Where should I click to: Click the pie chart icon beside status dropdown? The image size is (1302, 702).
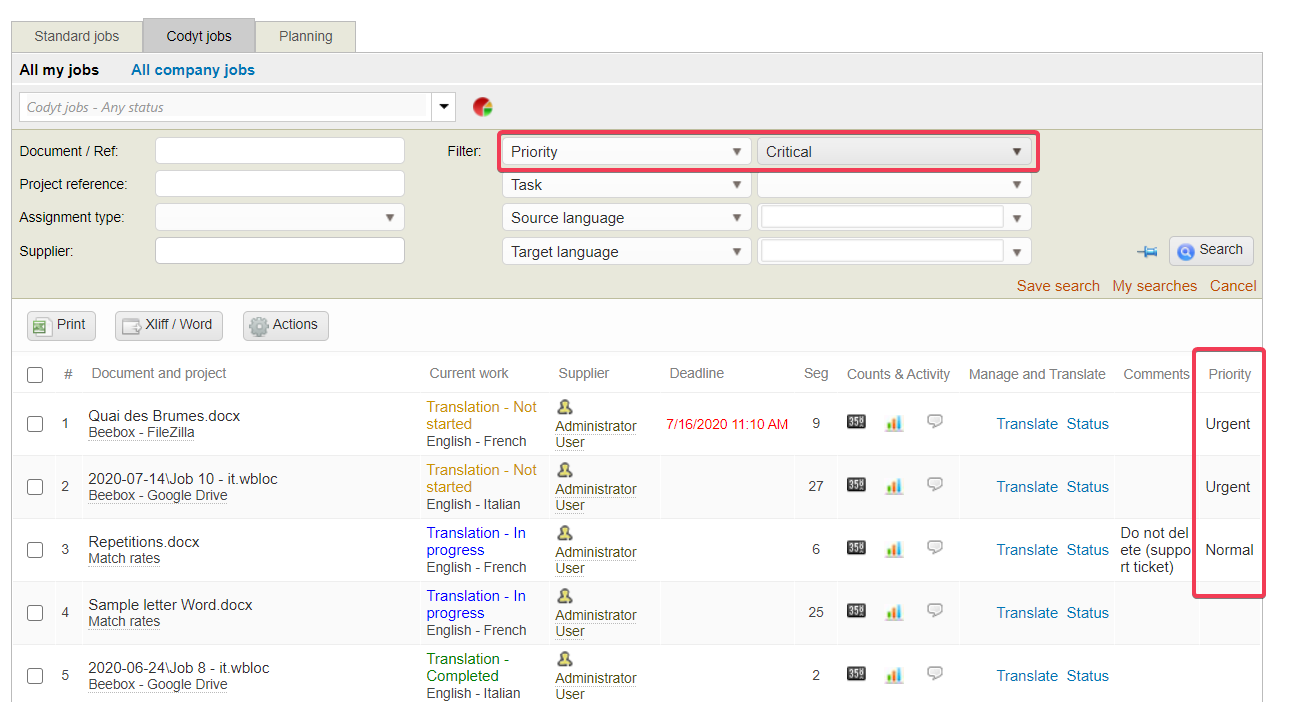click(x=483, y=107)
